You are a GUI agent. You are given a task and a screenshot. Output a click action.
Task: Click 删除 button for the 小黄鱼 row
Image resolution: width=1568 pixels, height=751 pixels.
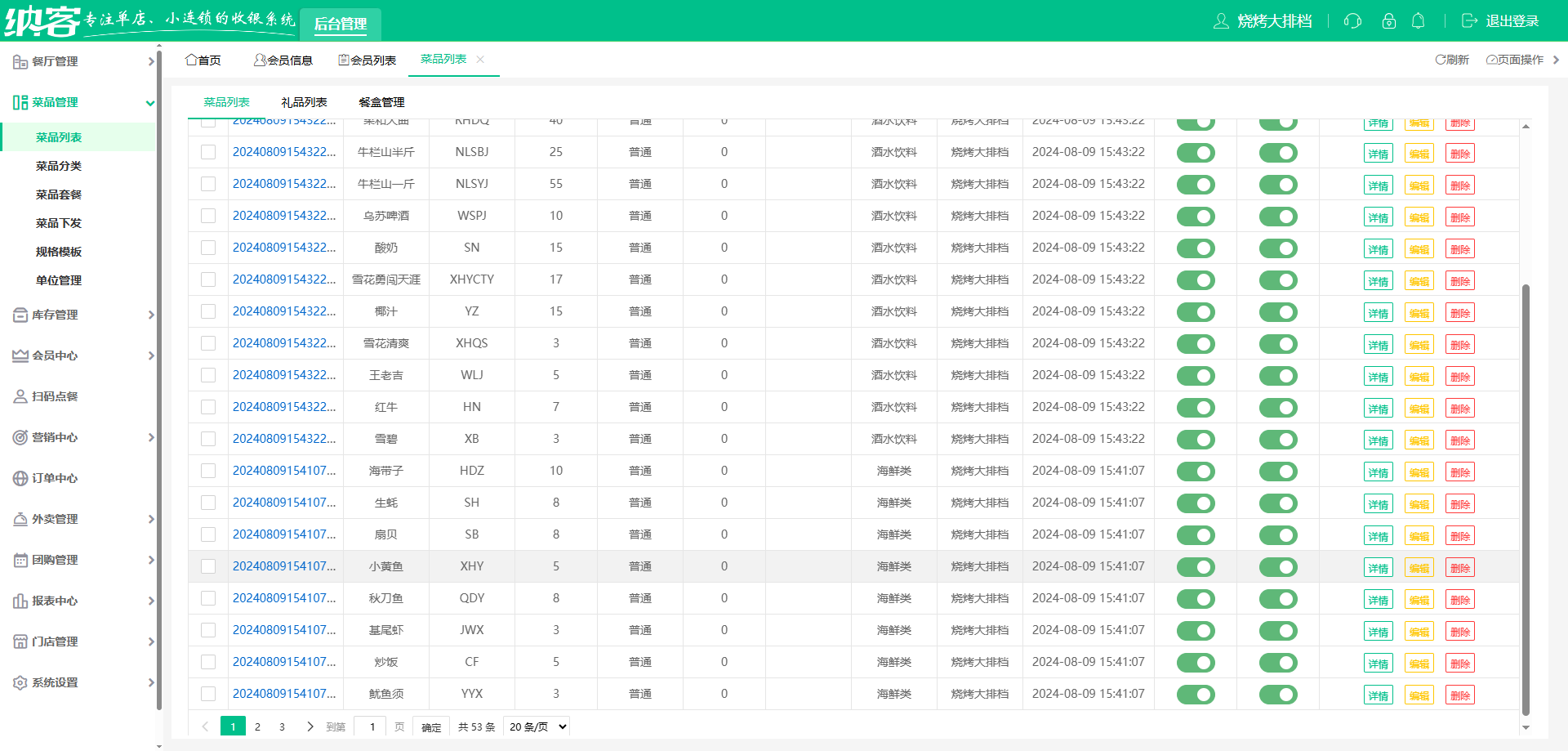point(1459,568)
